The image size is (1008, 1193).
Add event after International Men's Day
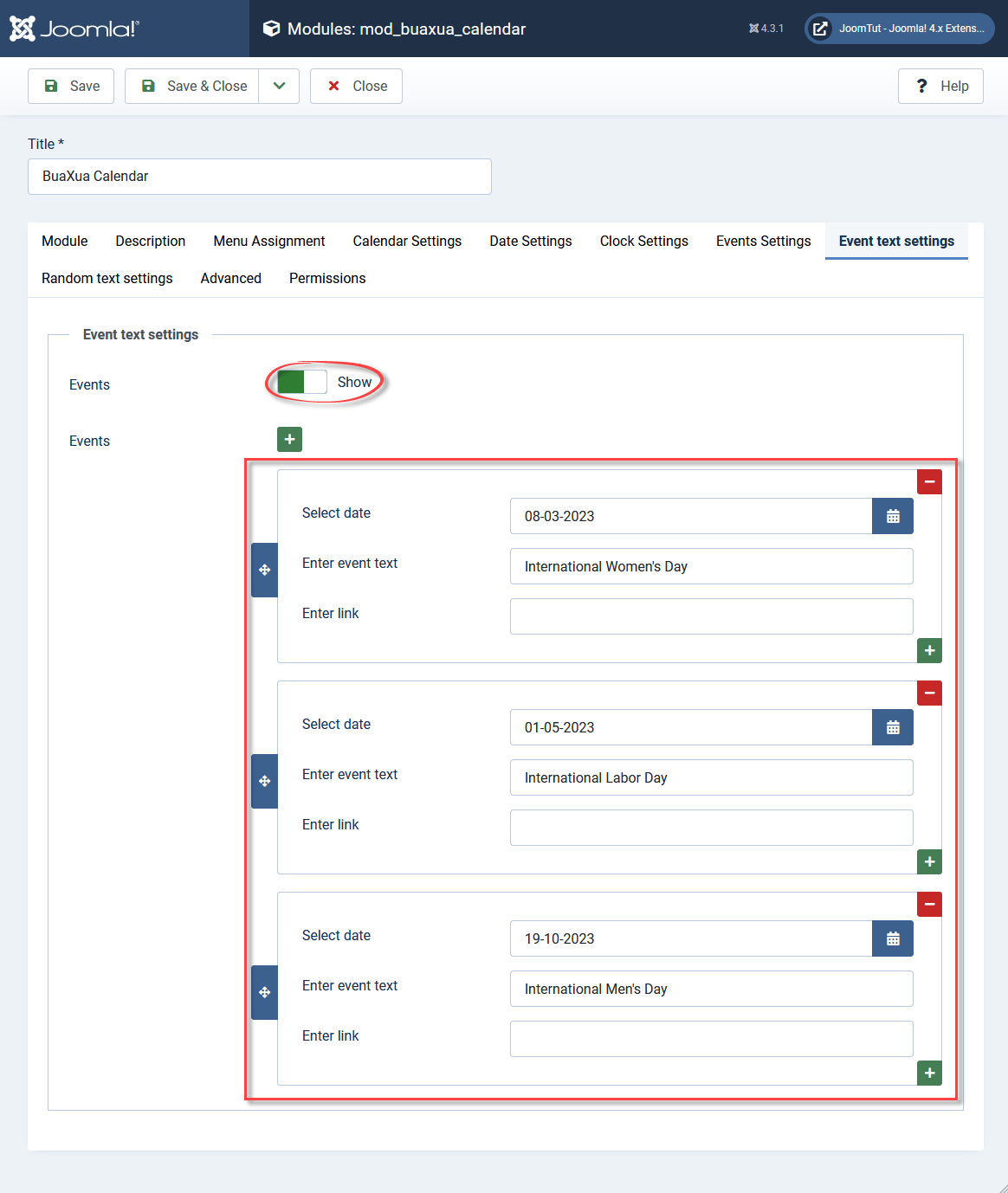point(929,1073)
